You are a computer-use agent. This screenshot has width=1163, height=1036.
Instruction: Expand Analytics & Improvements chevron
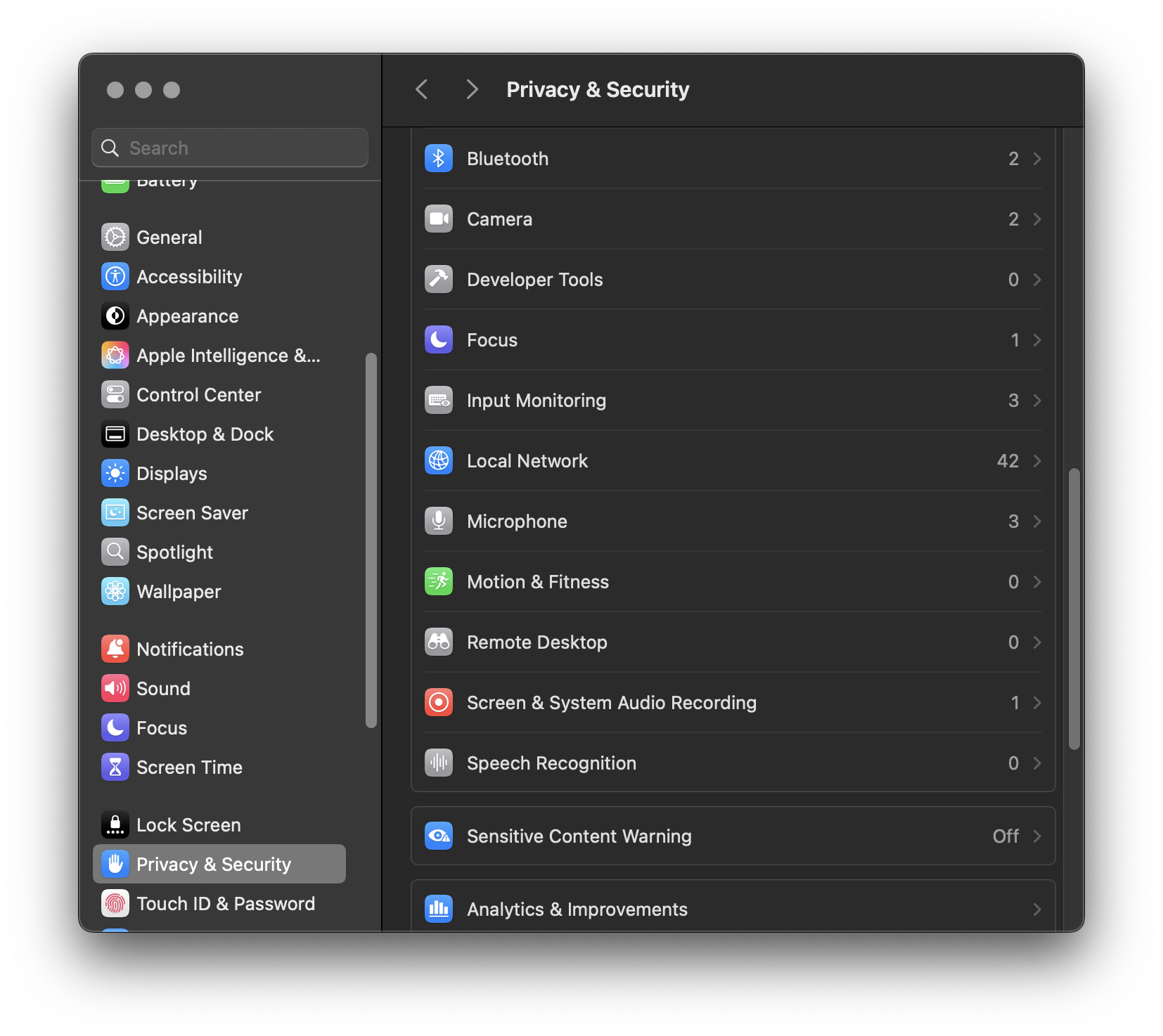(x=1037, y=909)
